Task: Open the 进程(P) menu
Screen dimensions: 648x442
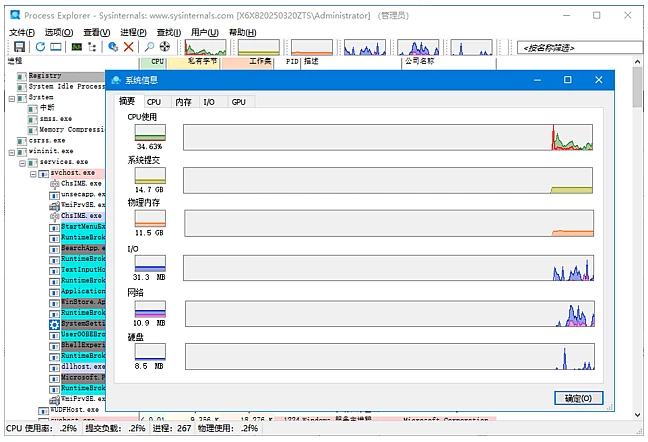Action: (x=133, y=32)
